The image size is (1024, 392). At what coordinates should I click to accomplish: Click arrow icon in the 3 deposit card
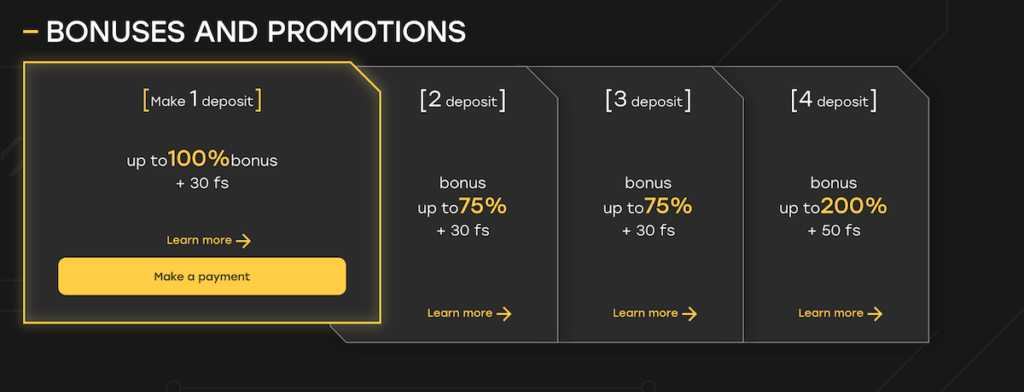690,314
